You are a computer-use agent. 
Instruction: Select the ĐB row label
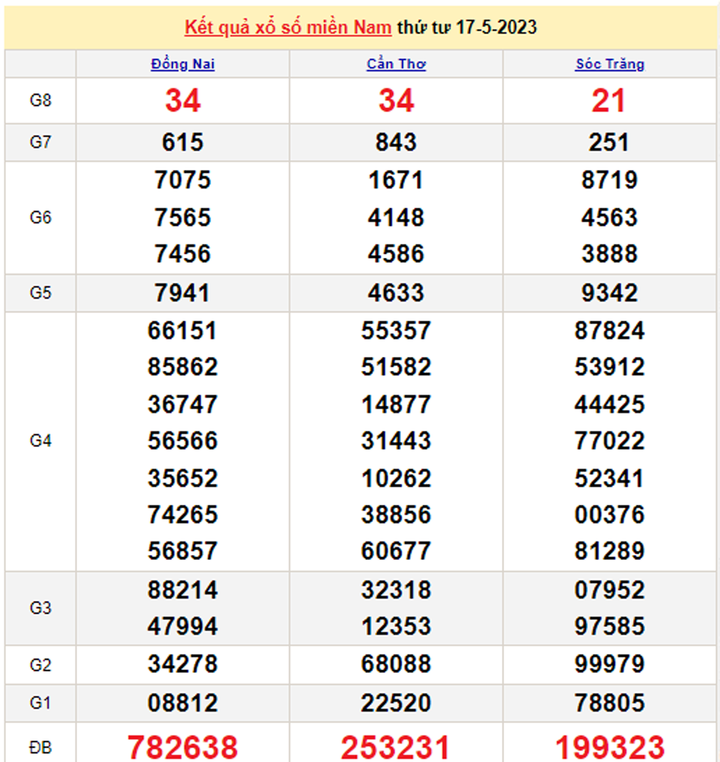(x=40, y=746)
